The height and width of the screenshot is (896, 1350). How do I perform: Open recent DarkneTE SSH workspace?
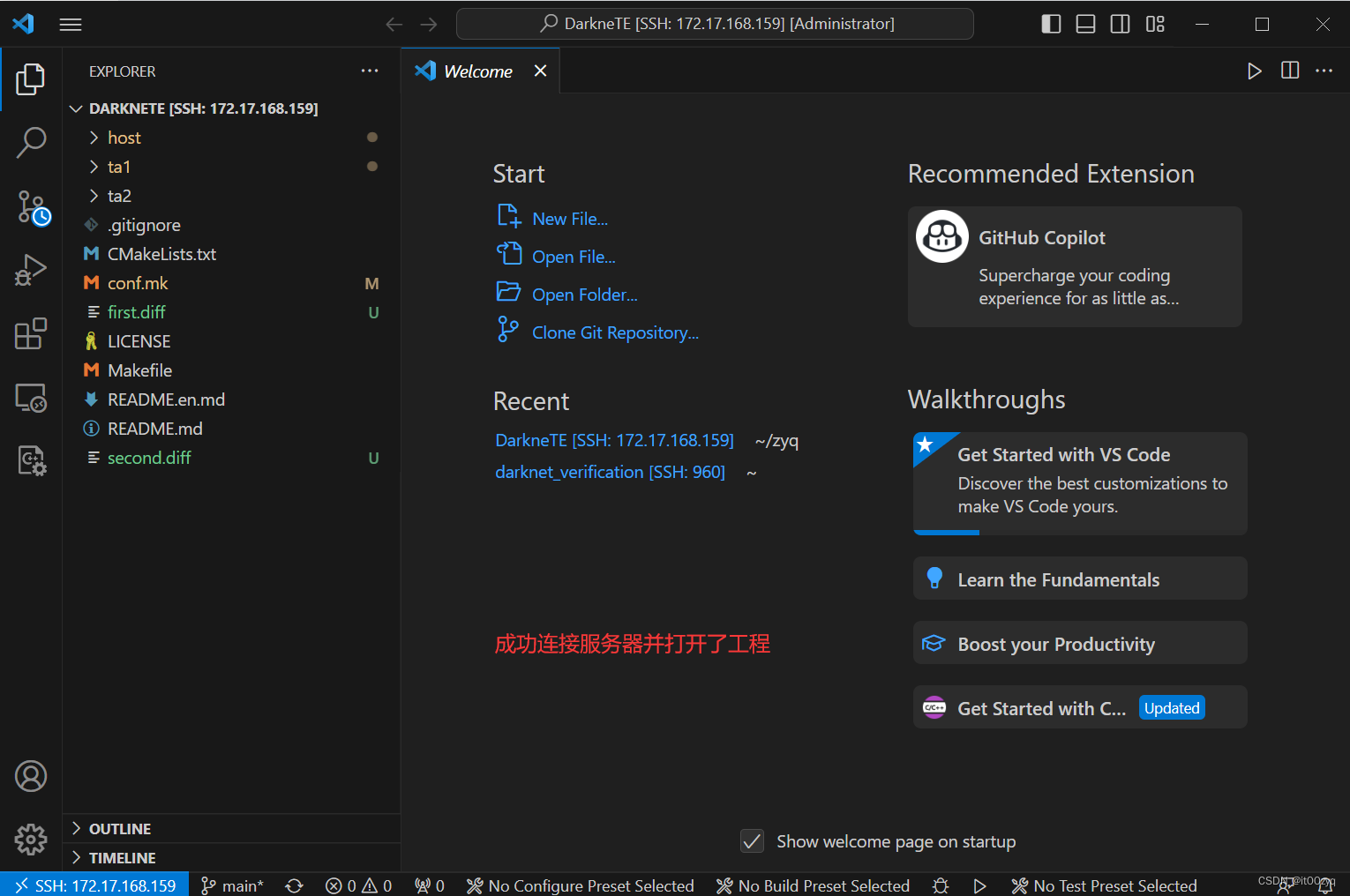614,440
